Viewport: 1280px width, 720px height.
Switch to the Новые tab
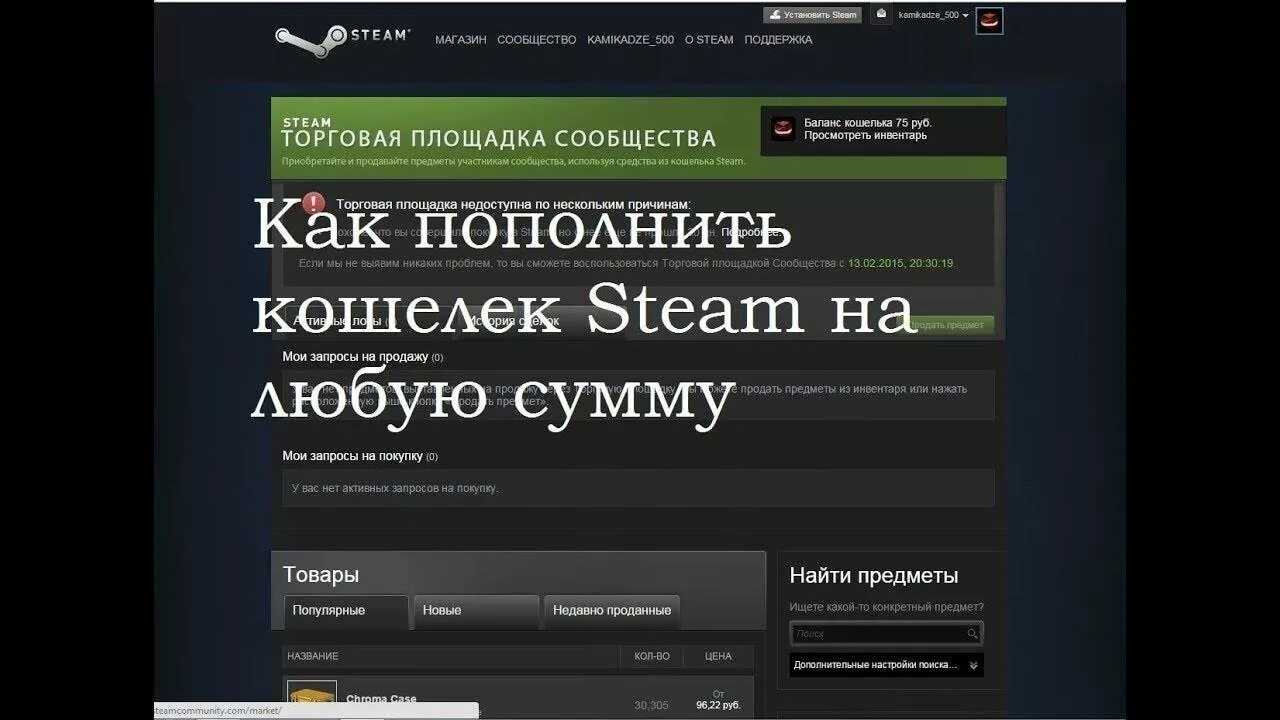pos(476,611)
